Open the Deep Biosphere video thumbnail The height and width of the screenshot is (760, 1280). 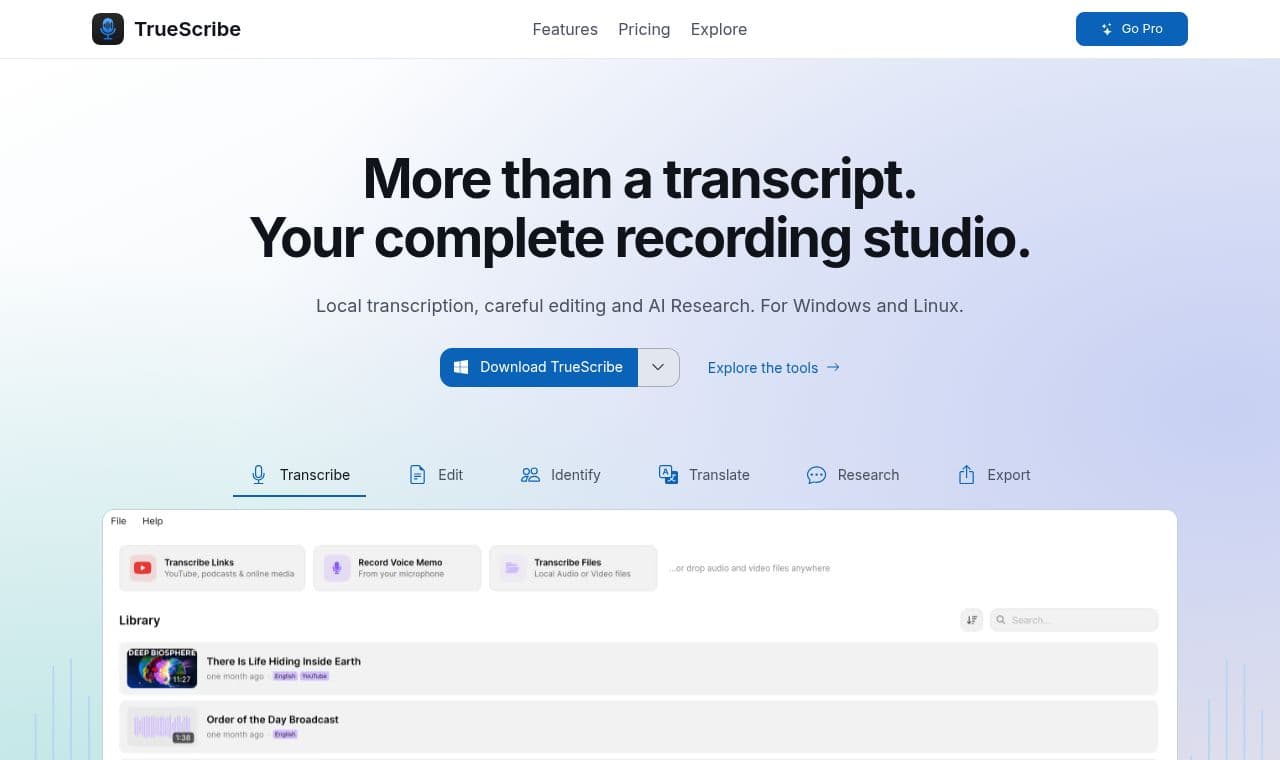tap(162, 668)
